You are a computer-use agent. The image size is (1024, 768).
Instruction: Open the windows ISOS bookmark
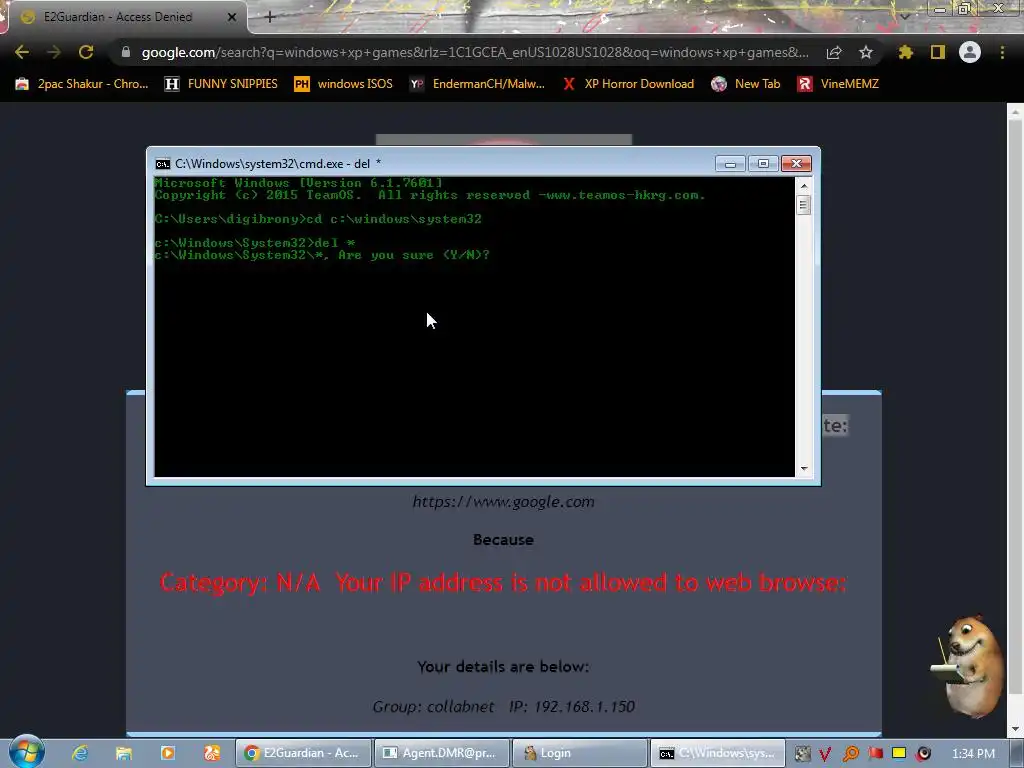[344, 84]
